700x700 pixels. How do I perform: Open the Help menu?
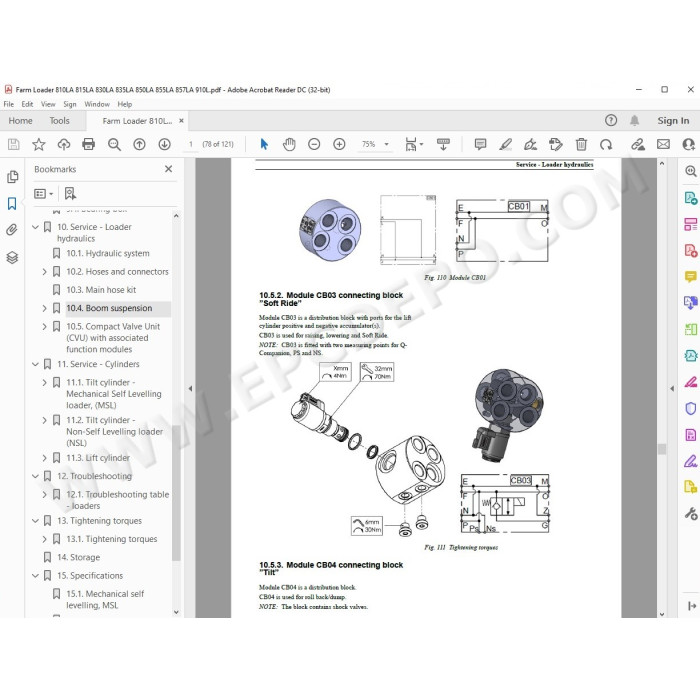(x=125, y=104)
